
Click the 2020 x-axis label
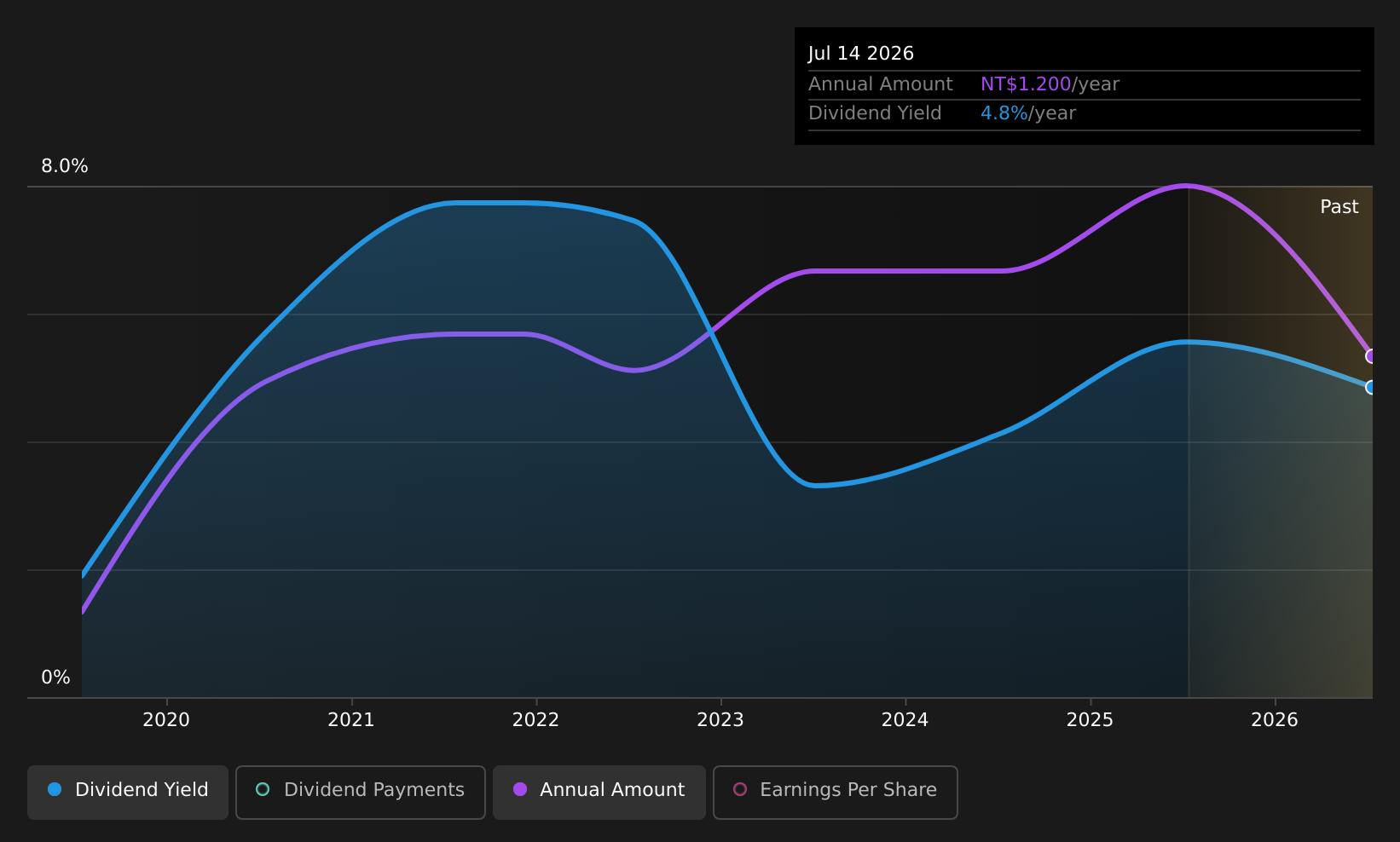coord(166,720)
